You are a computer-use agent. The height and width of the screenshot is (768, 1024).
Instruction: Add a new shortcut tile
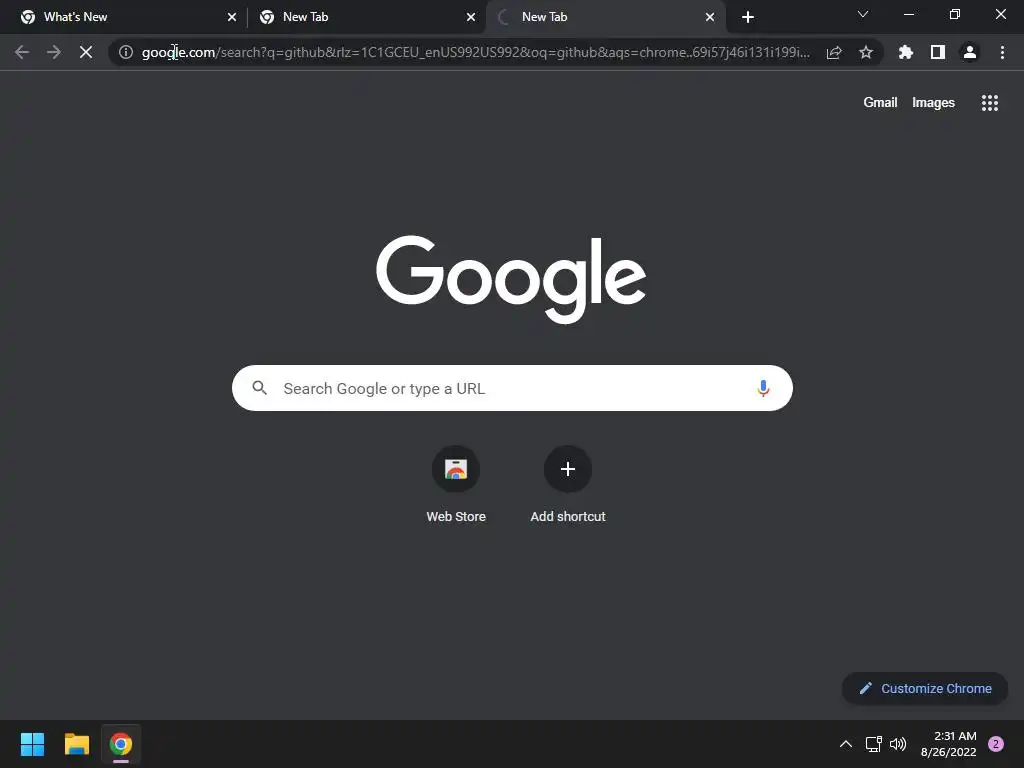click(568, 485)
